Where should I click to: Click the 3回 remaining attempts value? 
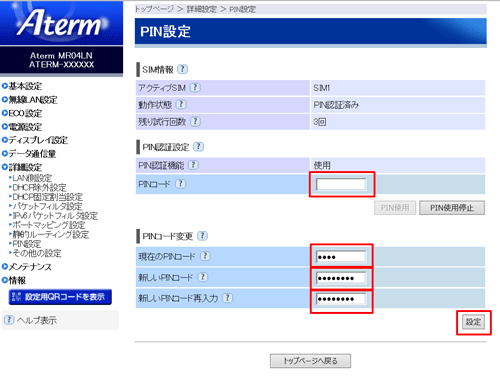(x=320, y=122)
